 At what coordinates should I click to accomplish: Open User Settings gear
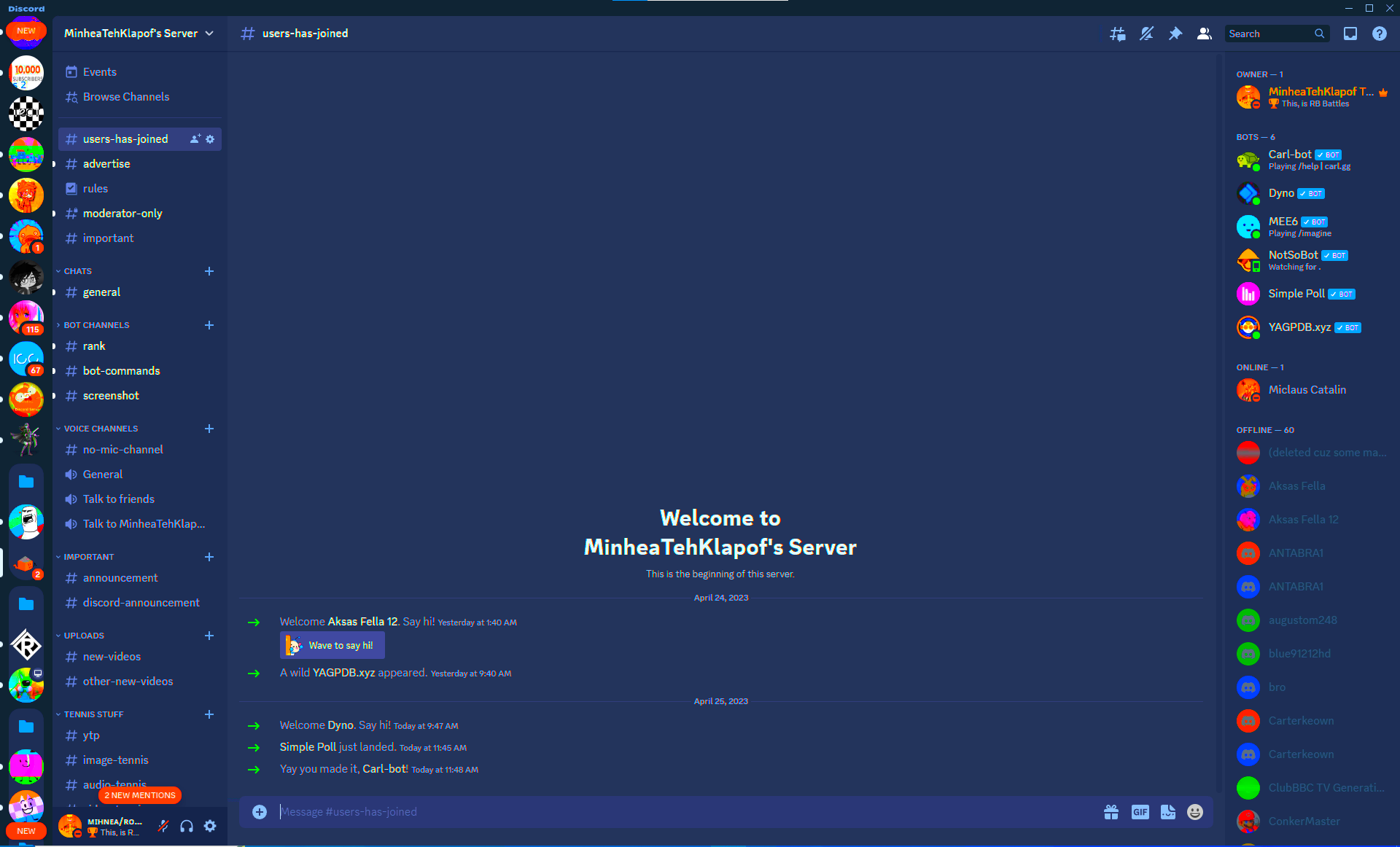210,826
